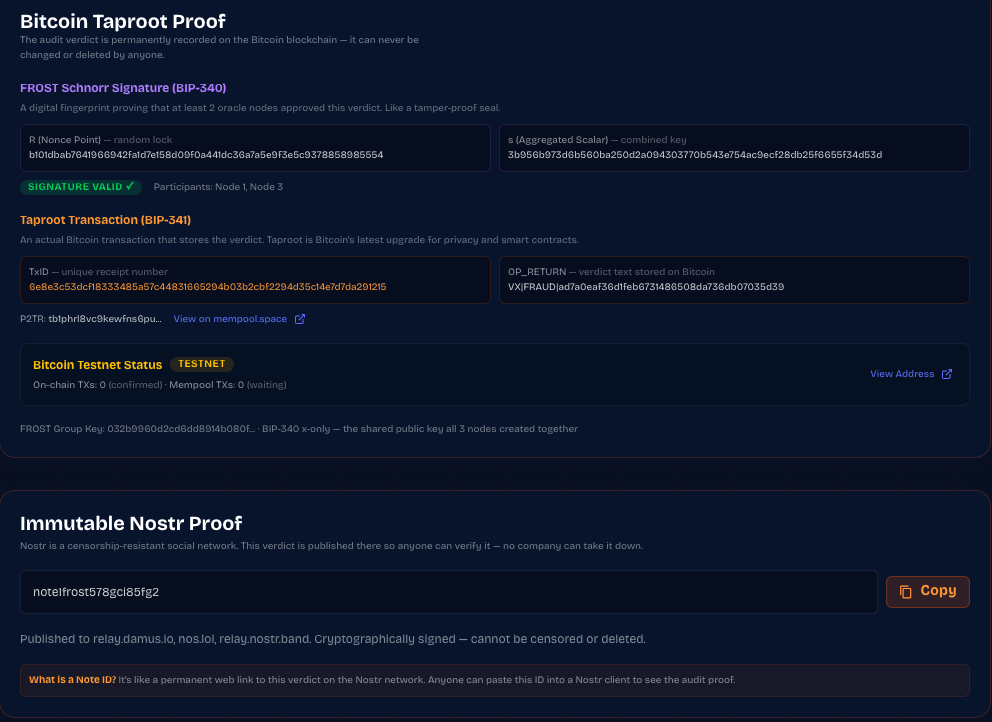Click the Bitcoin Taproot Proof heading

pyautogui.click(x=123, y=22)
